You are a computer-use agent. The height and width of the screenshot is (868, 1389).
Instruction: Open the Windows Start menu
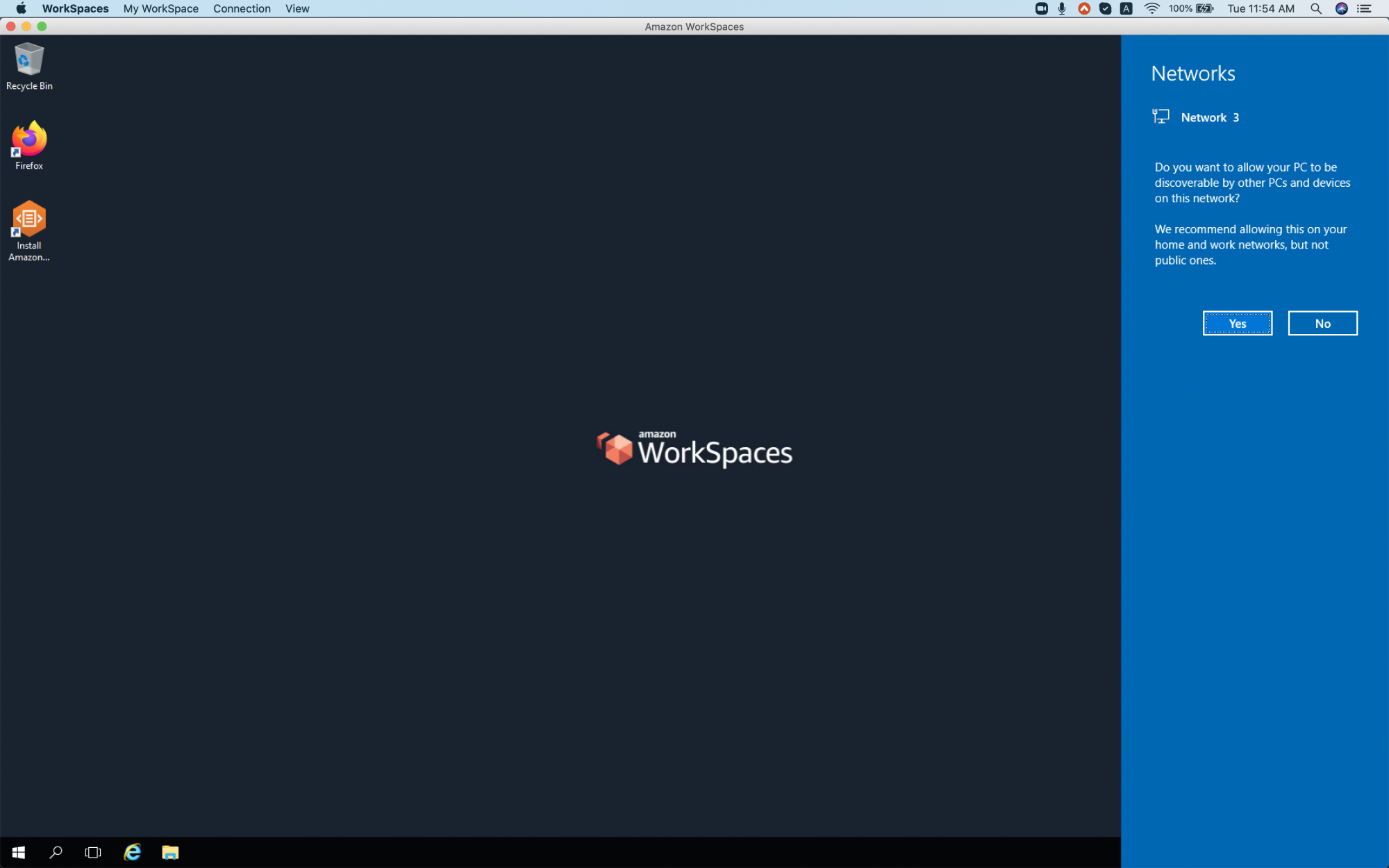[x=19, y=852]
